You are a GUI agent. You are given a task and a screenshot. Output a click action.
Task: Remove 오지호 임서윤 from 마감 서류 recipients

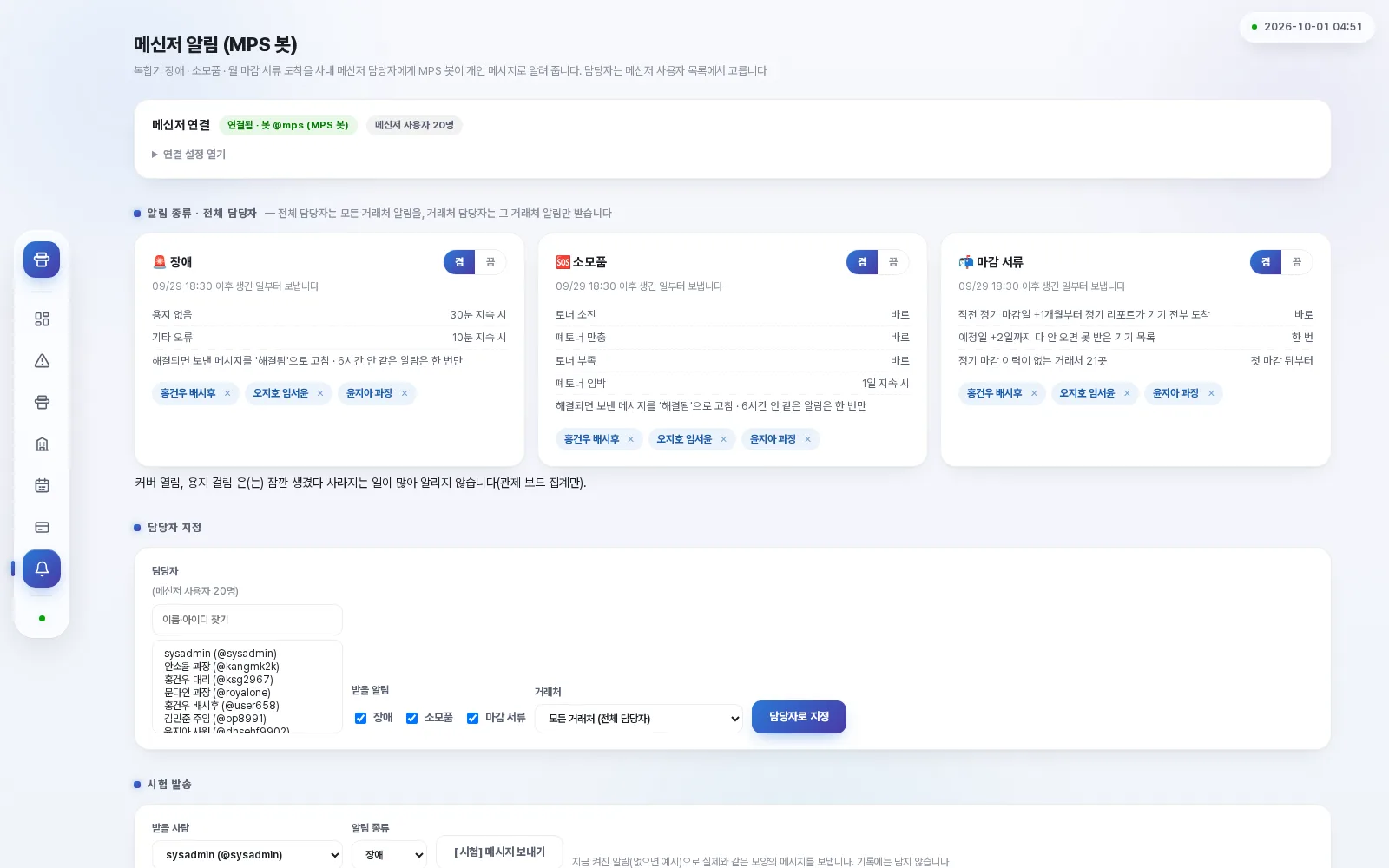1127,393
